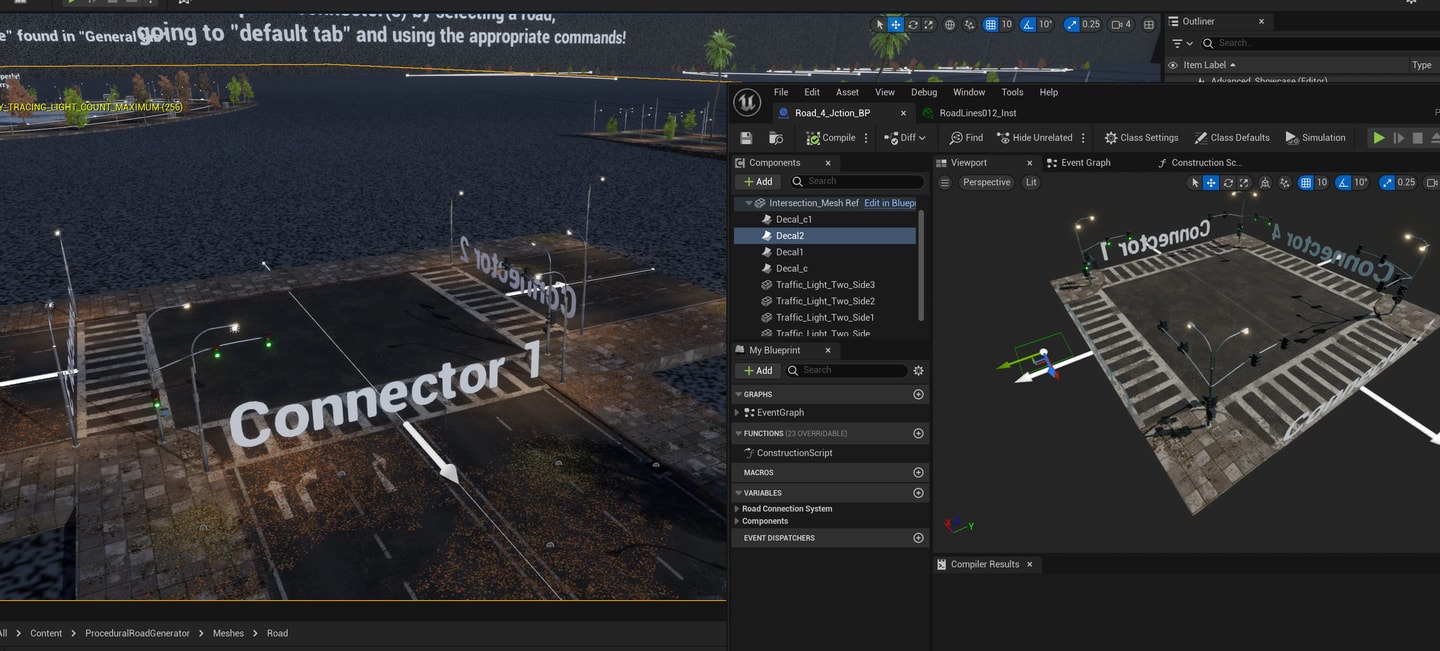Open the Outliner filter dropdown

point(1182,43)
